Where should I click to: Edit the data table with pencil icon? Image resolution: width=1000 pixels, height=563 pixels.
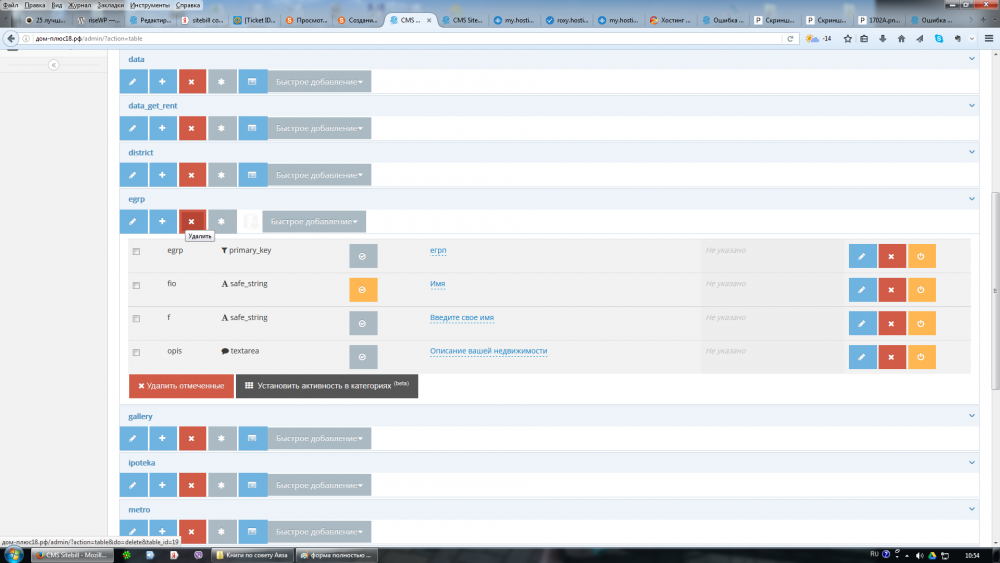(133, 82)
